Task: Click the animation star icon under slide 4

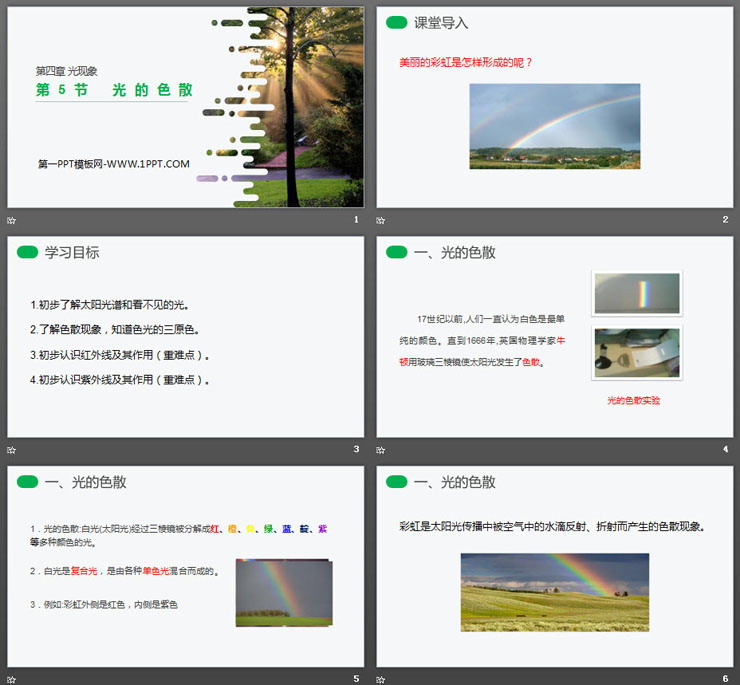Action: 381,450
